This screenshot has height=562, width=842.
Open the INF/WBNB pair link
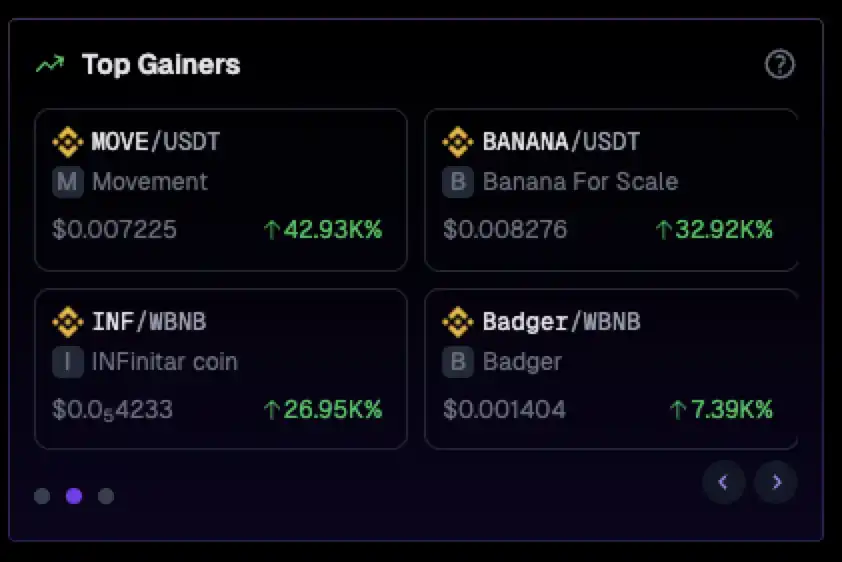pos(149,322)
